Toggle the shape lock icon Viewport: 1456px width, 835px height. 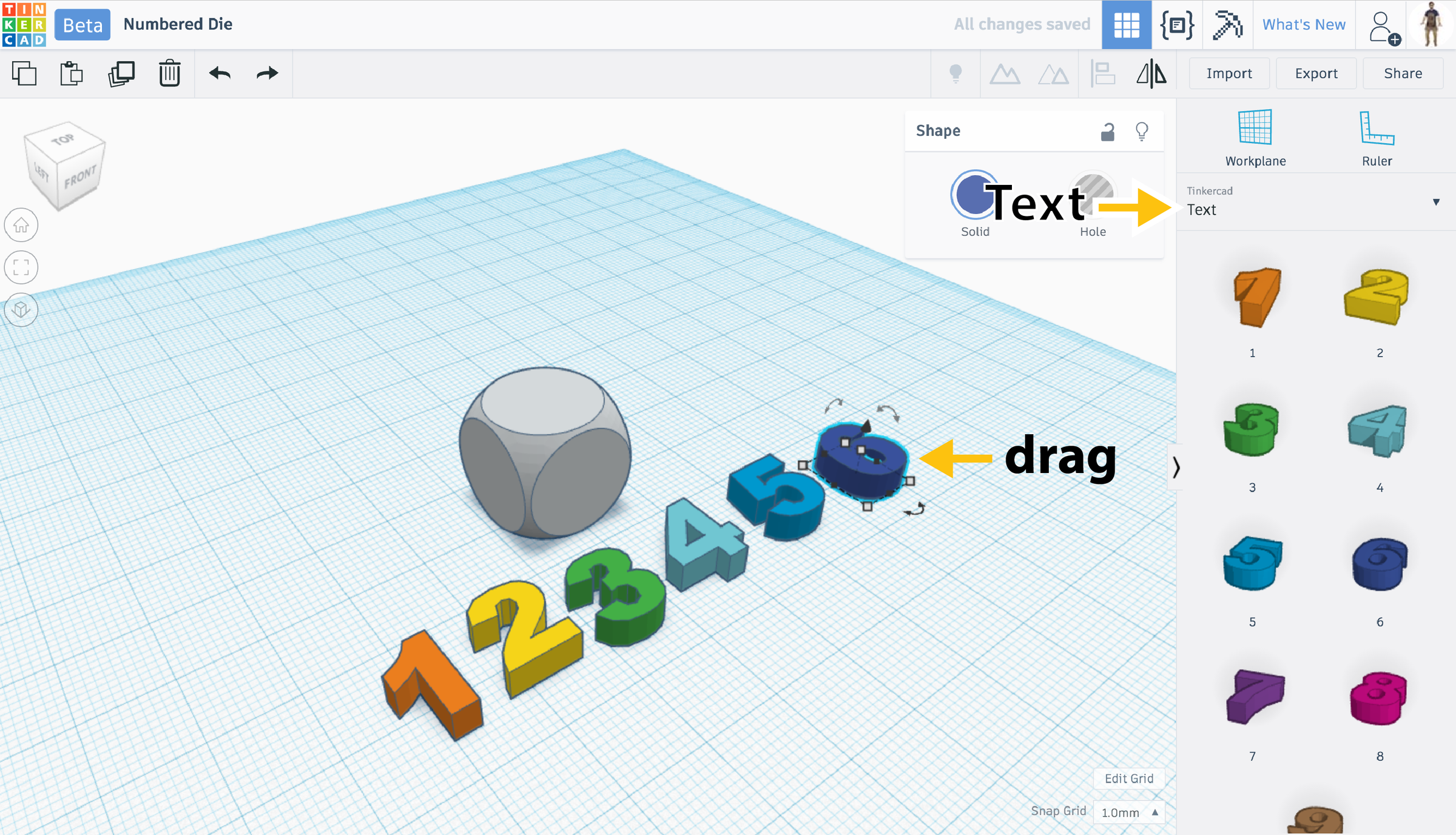(x=1107, y=131)
